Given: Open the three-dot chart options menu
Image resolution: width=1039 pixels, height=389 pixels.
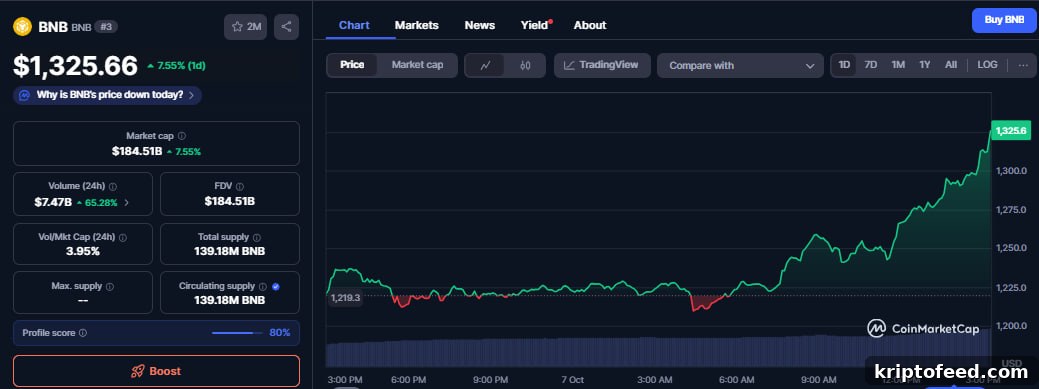Looking at the screenshot, I should pyautogui.click(x=1023, y=65).
